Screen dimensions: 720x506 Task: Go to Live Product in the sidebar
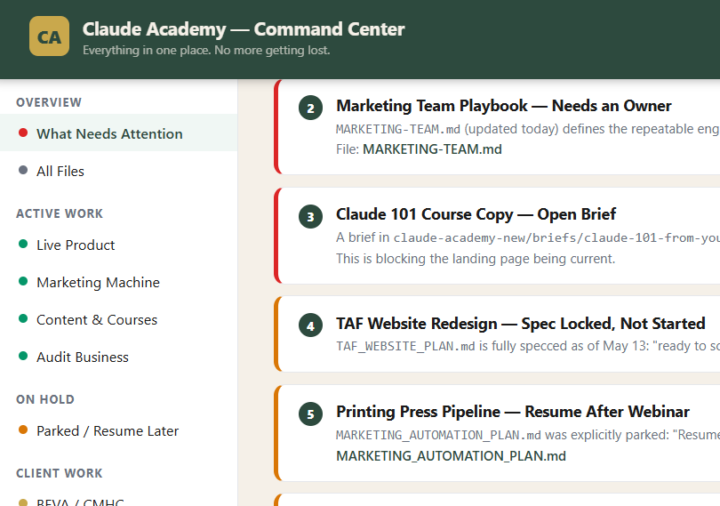118,245
